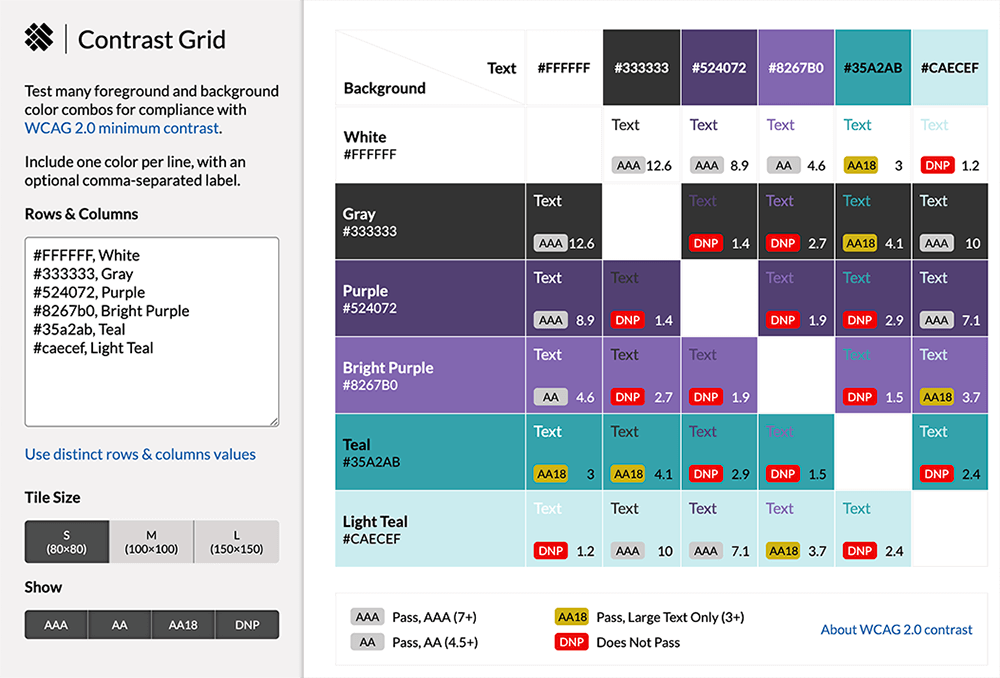Toggle the AA18 filter under Show
Viewport: 1000px width, 678px height.
(183, 624)
